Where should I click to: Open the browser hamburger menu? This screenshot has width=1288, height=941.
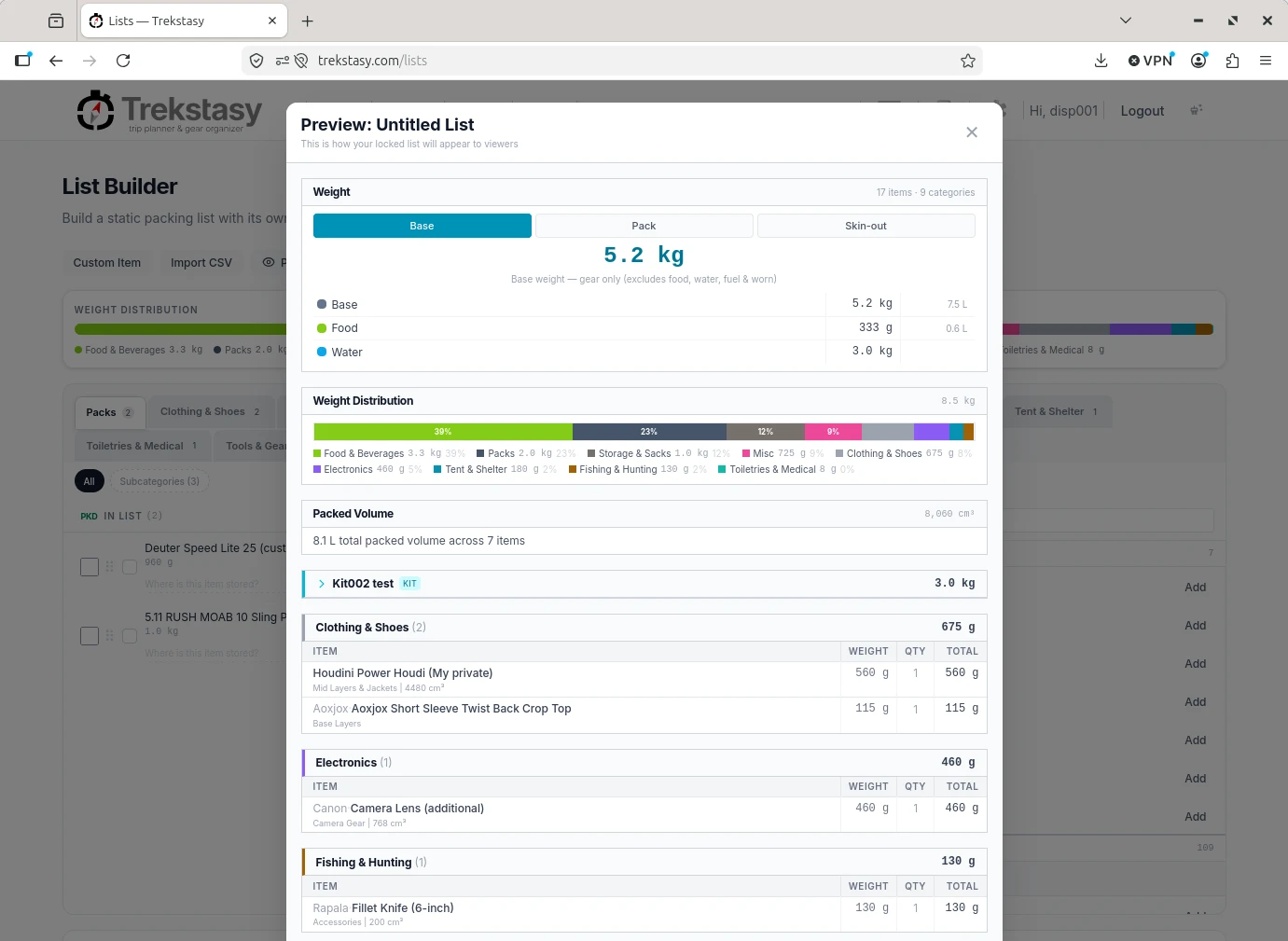(1266, 61)
